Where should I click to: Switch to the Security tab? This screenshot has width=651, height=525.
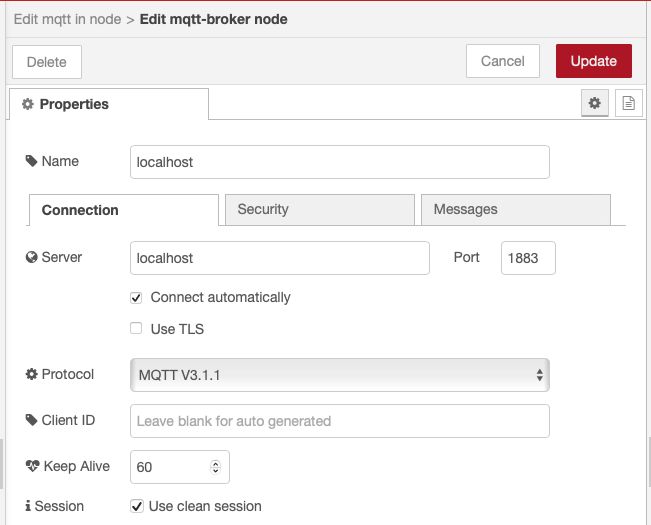pyautogui.click(x=320, y=210)
